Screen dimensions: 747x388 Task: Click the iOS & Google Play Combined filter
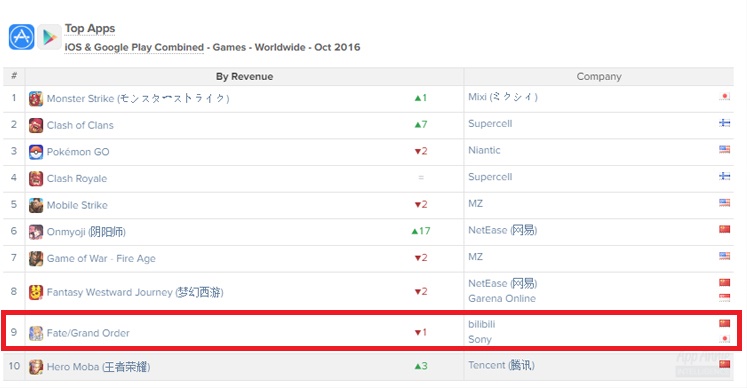[134, 47]
